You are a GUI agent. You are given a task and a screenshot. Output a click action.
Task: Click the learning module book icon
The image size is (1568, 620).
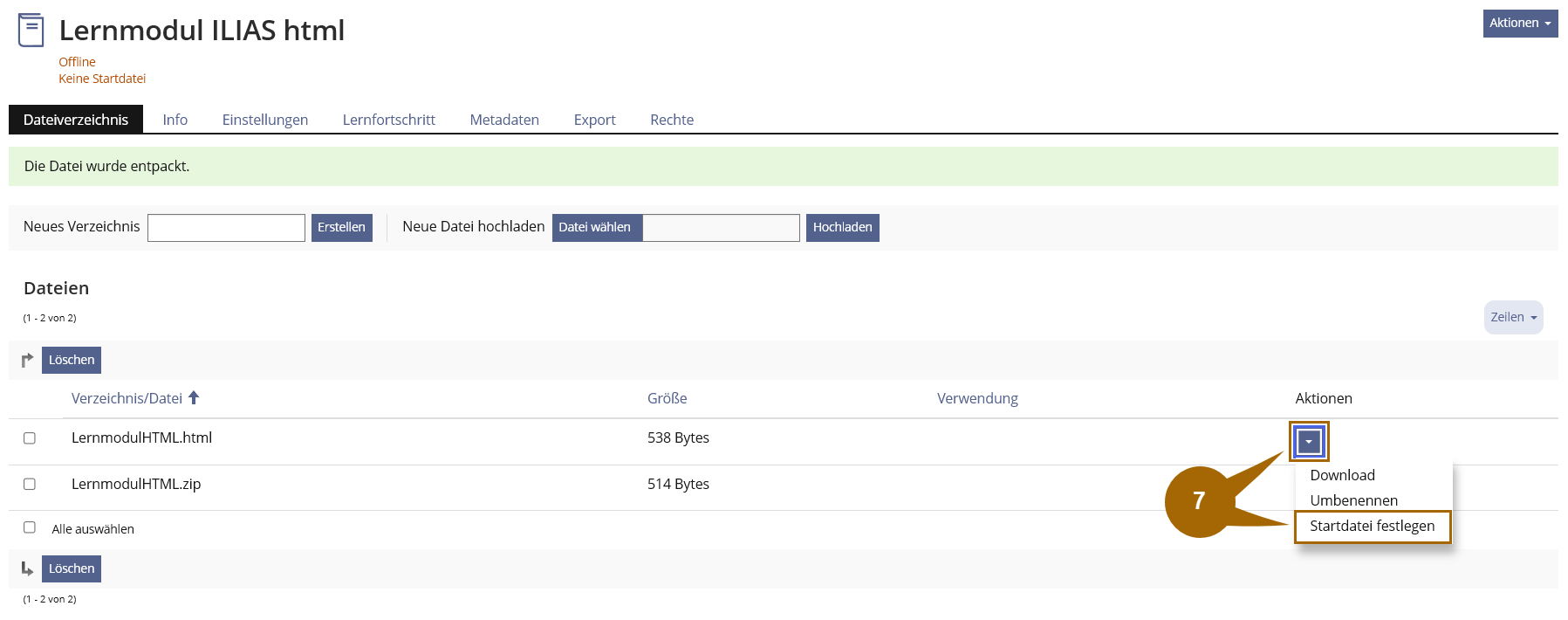(x=31, y=31)
